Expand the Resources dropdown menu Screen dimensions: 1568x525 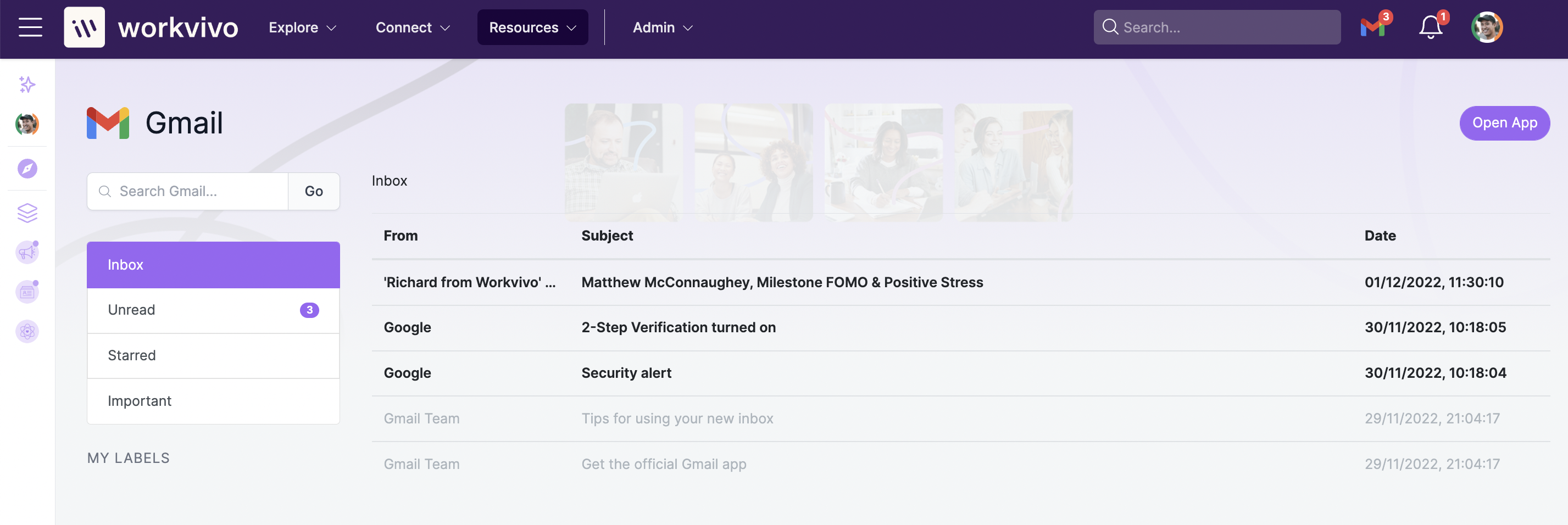532,27
